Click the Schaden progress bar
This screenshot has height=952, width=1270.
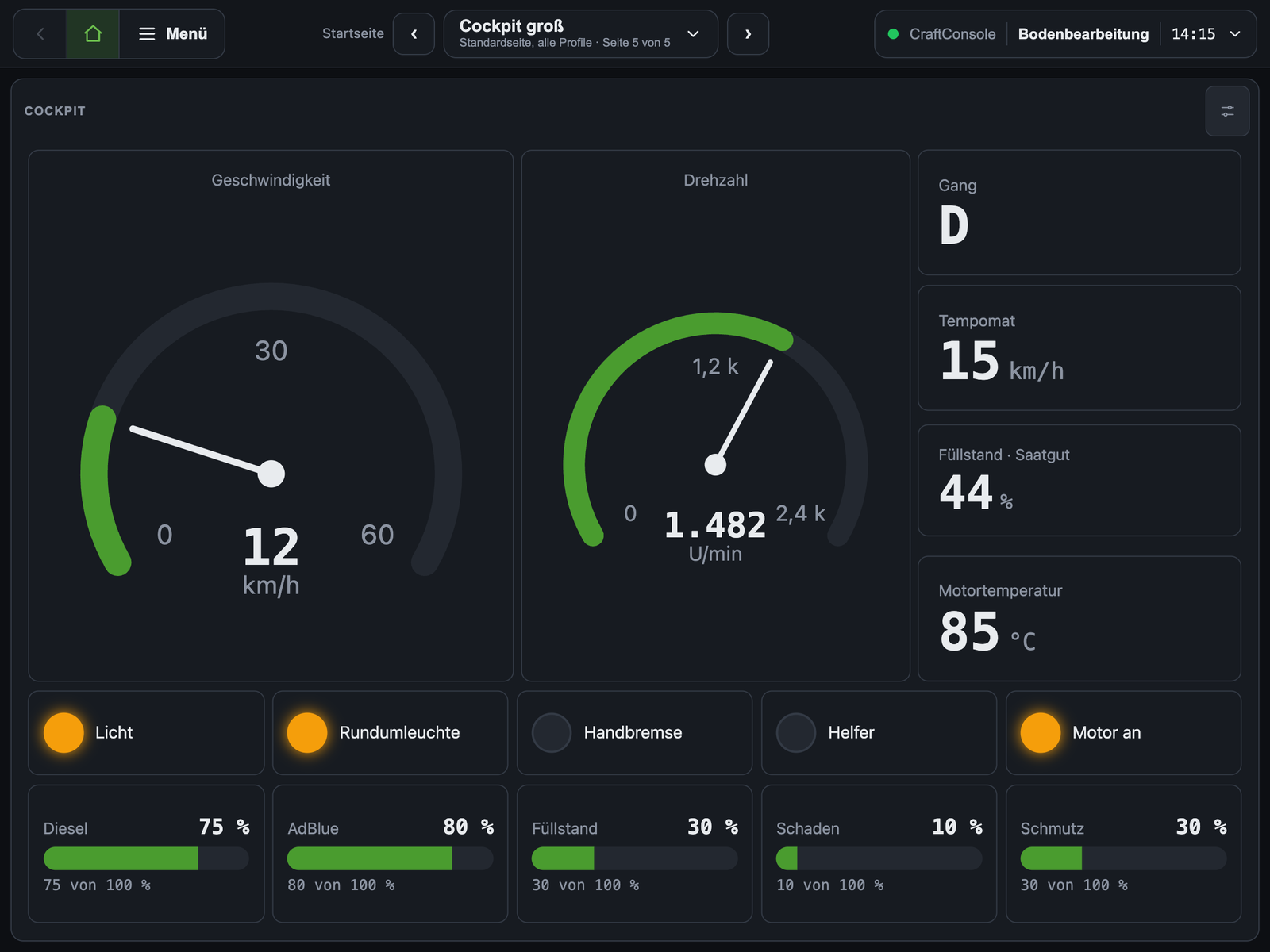click(x=879, y=858)
